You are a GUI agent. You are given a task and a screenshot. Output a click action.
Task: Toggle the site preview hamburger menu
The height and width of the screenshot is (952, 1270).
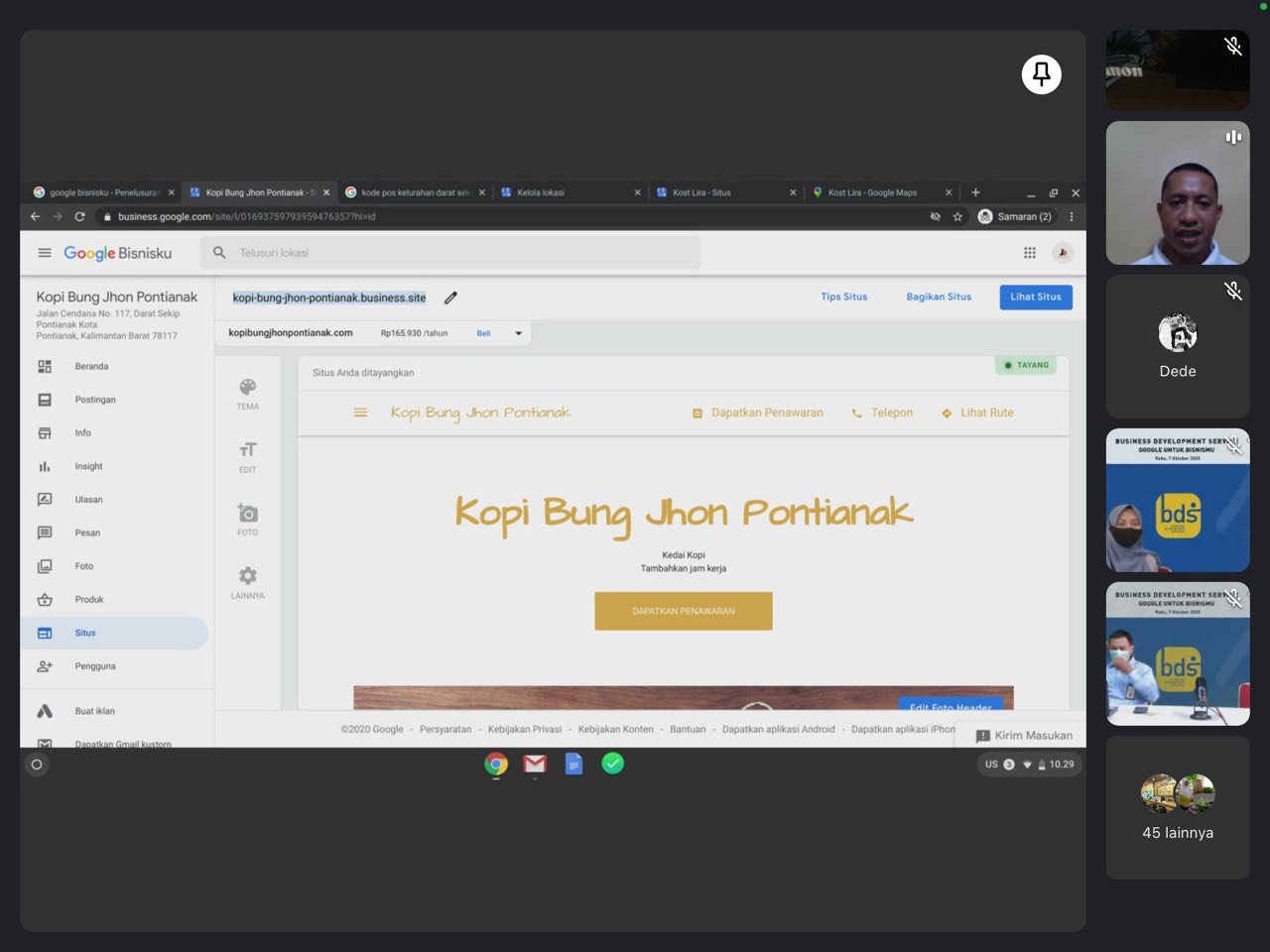[360, 413]
